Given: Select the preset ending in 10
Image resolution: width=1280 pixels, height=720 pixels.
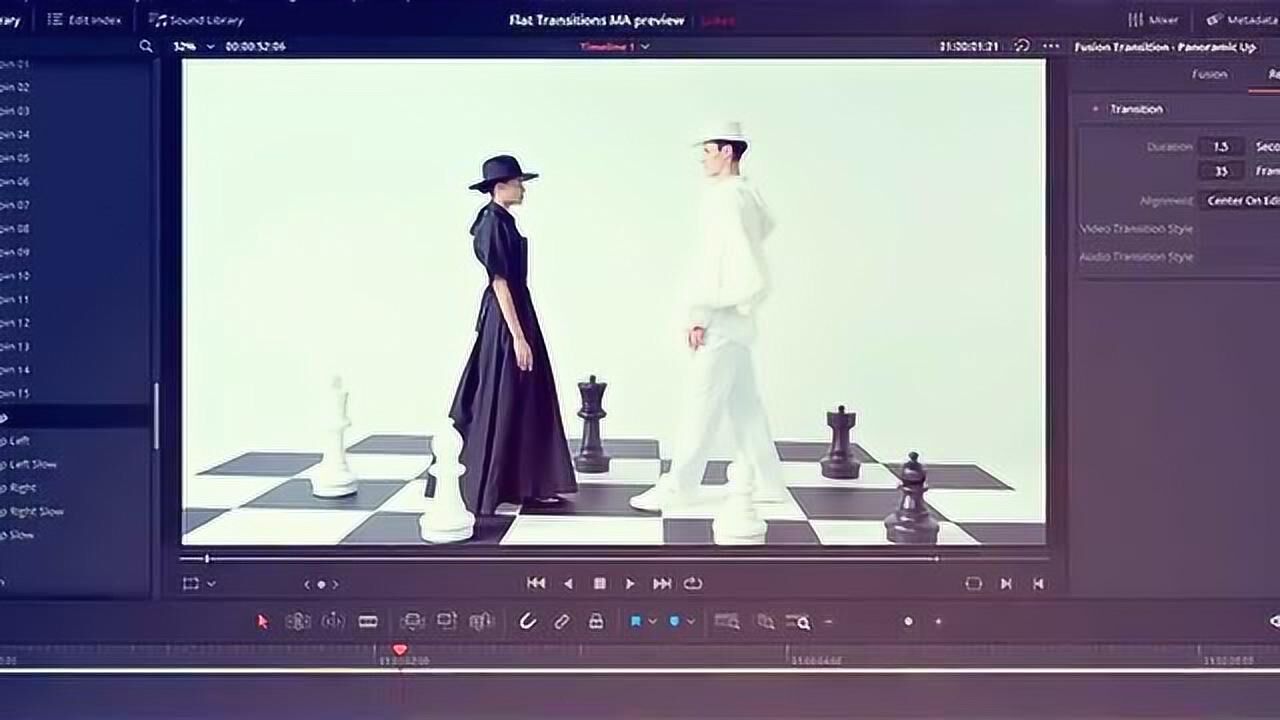Looking at the screenshot, I should [15, 276].
